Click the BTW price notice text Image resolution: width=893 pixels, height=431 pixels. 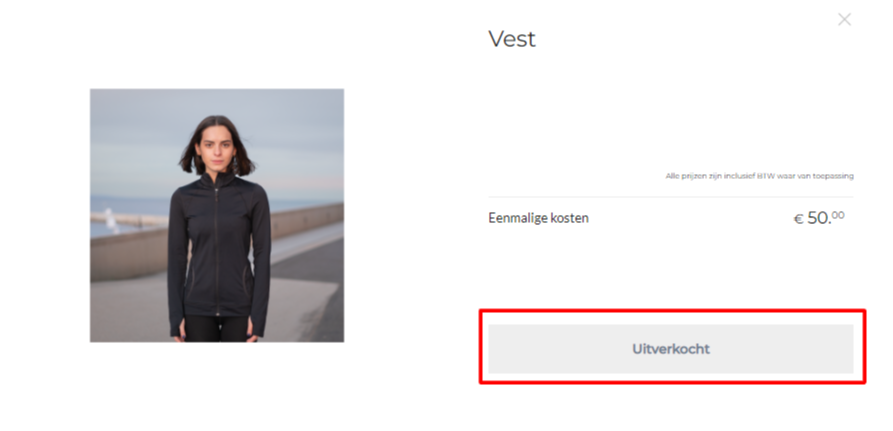[x=760, y=176]
